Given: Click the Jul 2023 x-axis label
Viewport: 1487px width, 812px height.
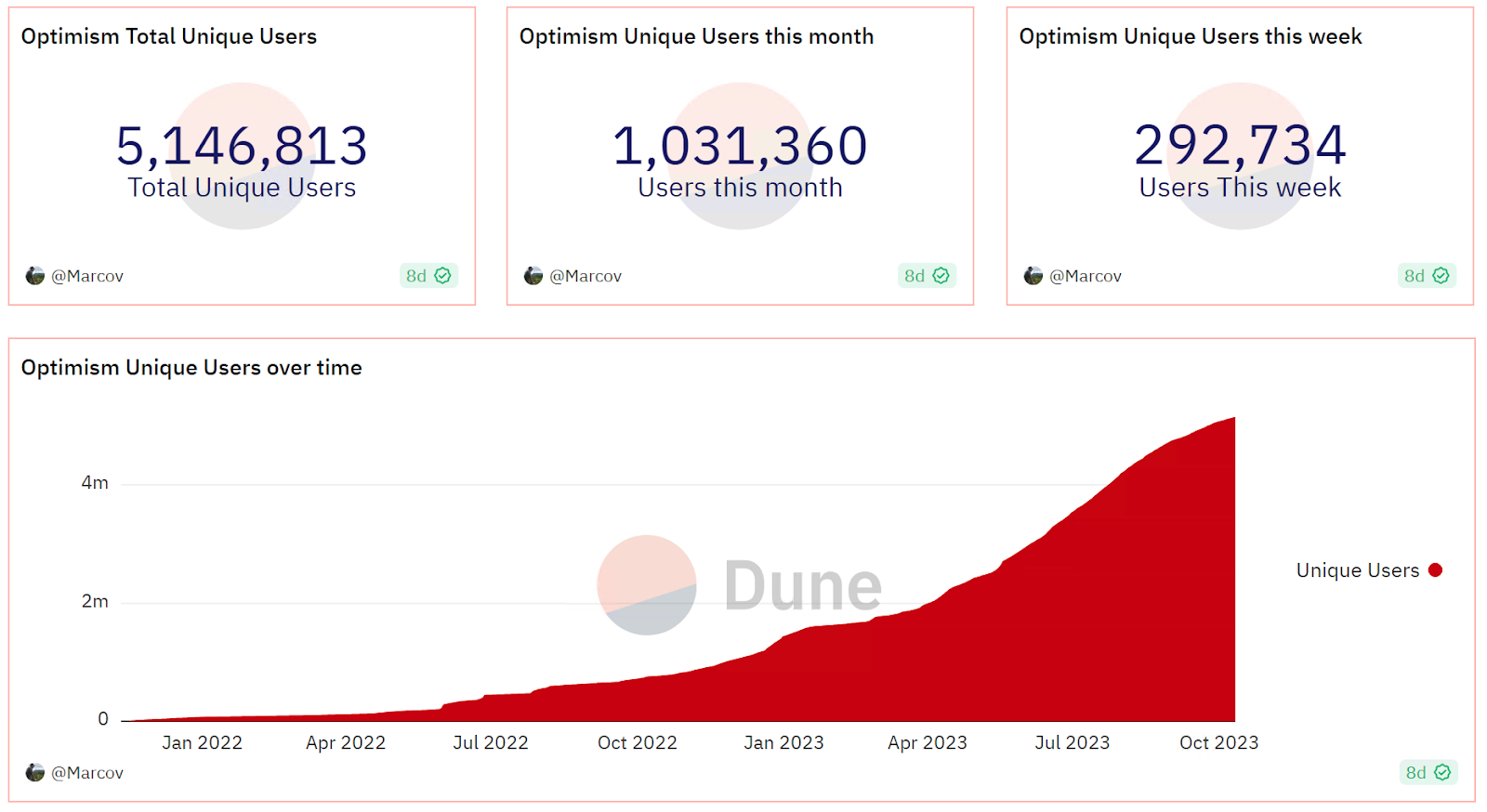Looking at the screenshot, I should point(1072,743).
